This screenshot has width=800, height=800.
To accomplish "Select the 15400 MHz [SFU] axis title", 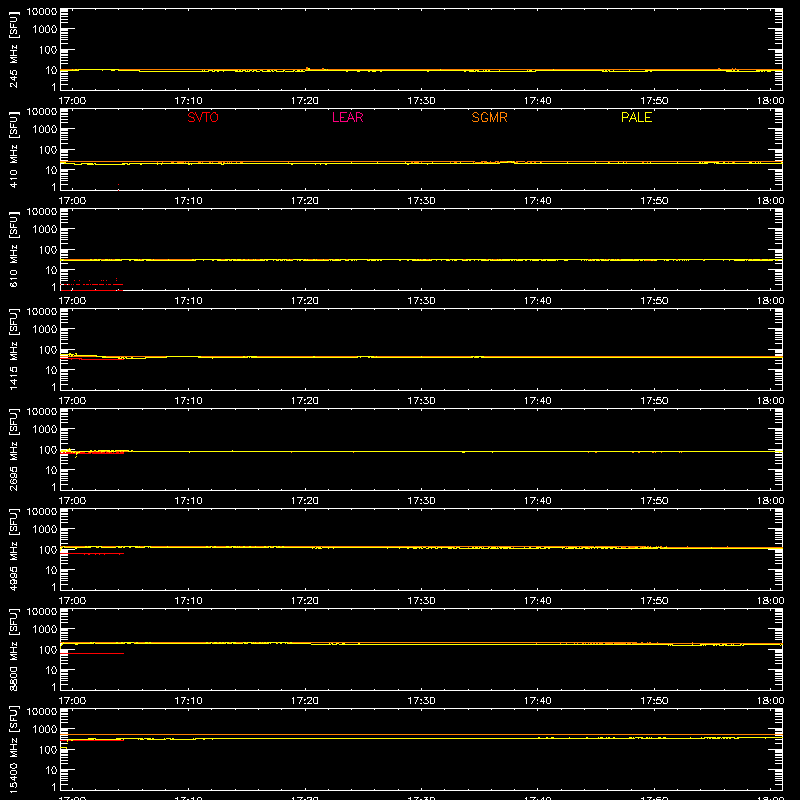I will pyautogui.click(x=14, y=749).
